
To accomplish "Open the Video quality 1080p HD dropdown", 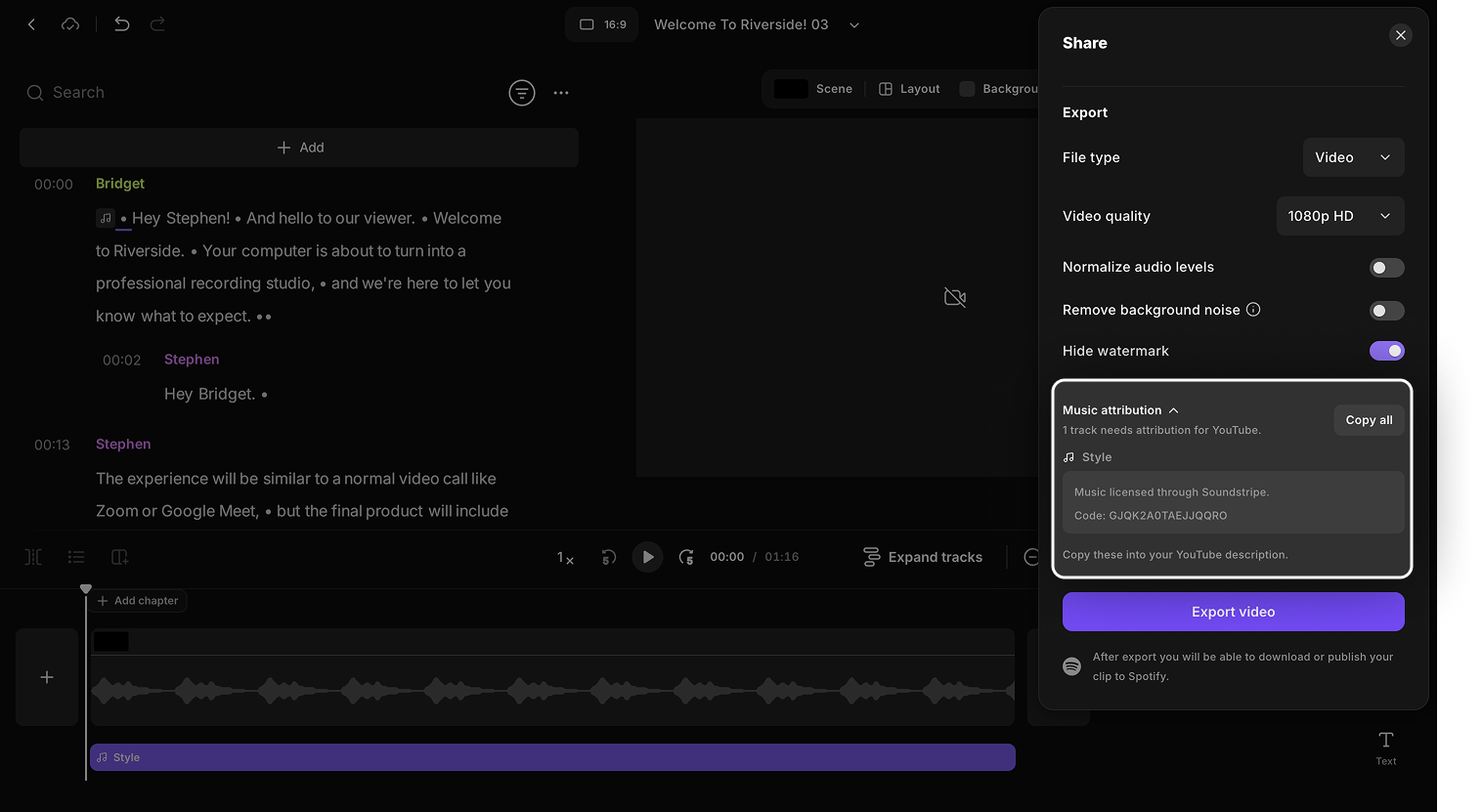I will pos(1340,216).
